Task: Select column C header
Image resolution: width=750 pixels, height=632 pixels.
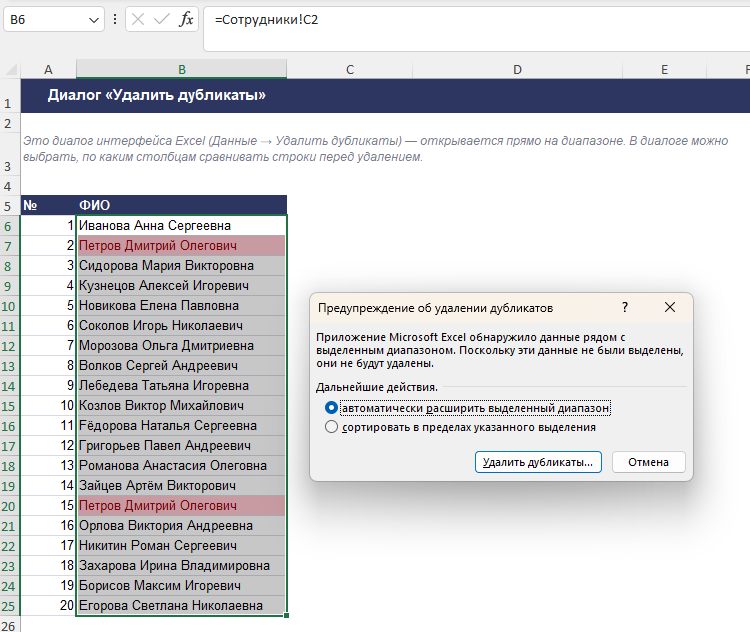Action: (350, 70)
